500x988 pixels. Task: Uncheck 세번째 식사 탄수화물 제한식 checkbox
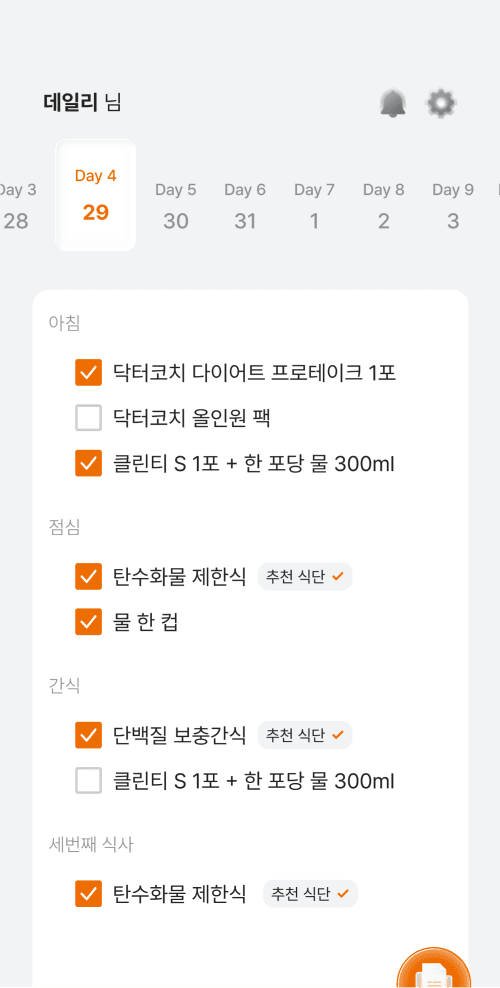(x=88, y=893)
